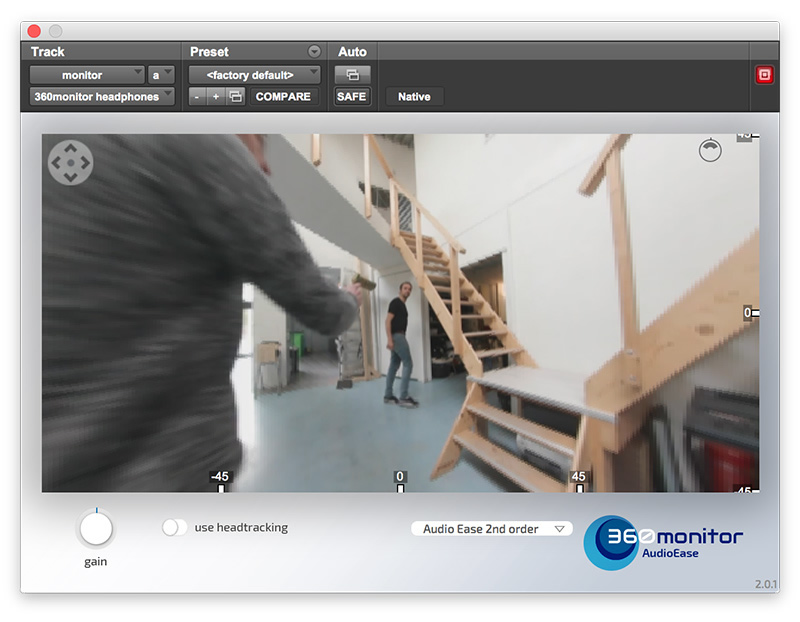
Task: Click the Native button
Action: pos(414,96)
